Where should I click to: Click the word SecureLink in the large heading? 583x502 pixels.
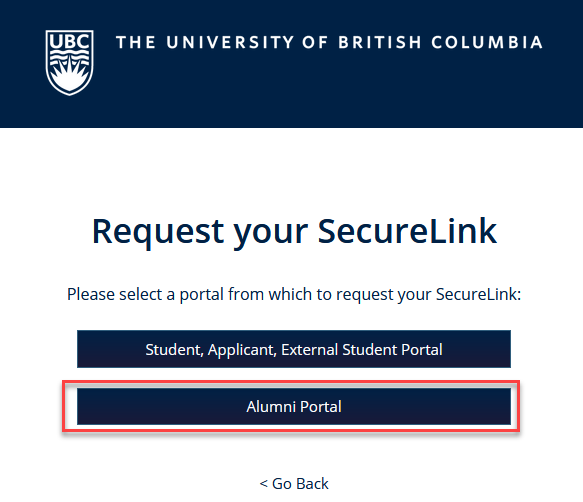[x=407, y=231]
